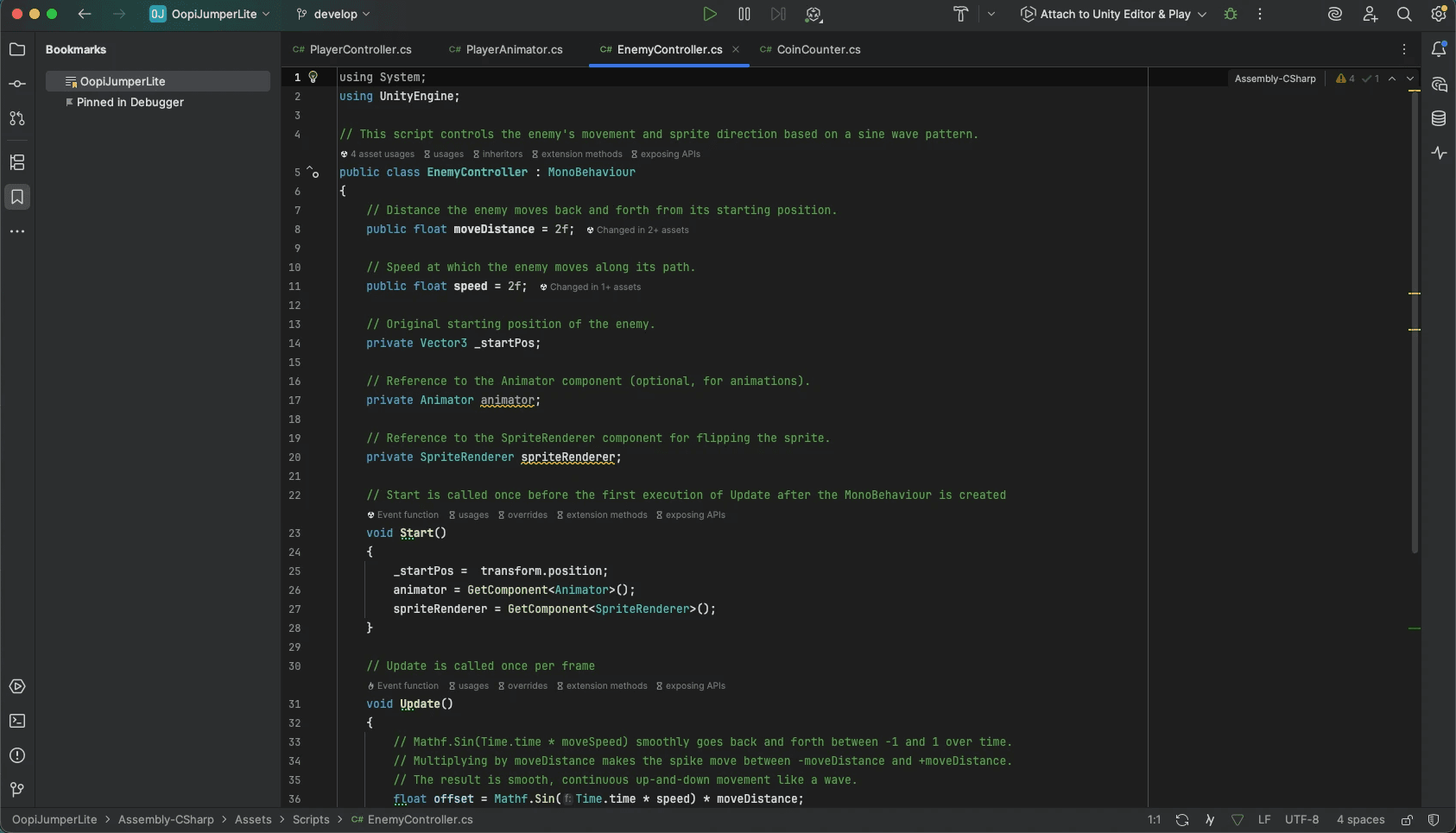1456x833 pixels.
Task: Click the Run button in the toolbar
Action: (709, 14)
